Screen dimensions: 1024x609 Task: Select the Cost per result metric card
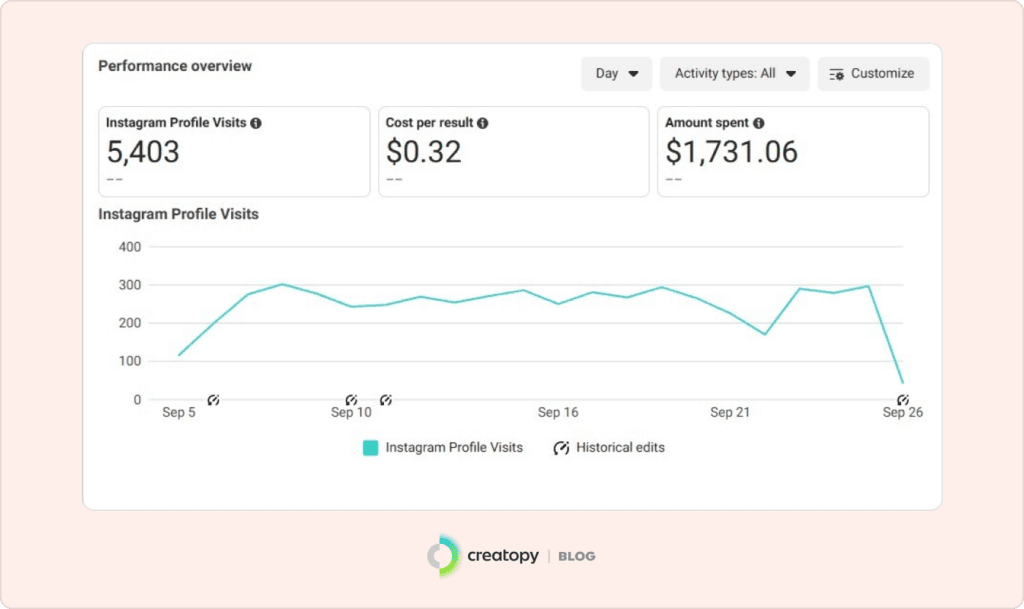[513, 152]
